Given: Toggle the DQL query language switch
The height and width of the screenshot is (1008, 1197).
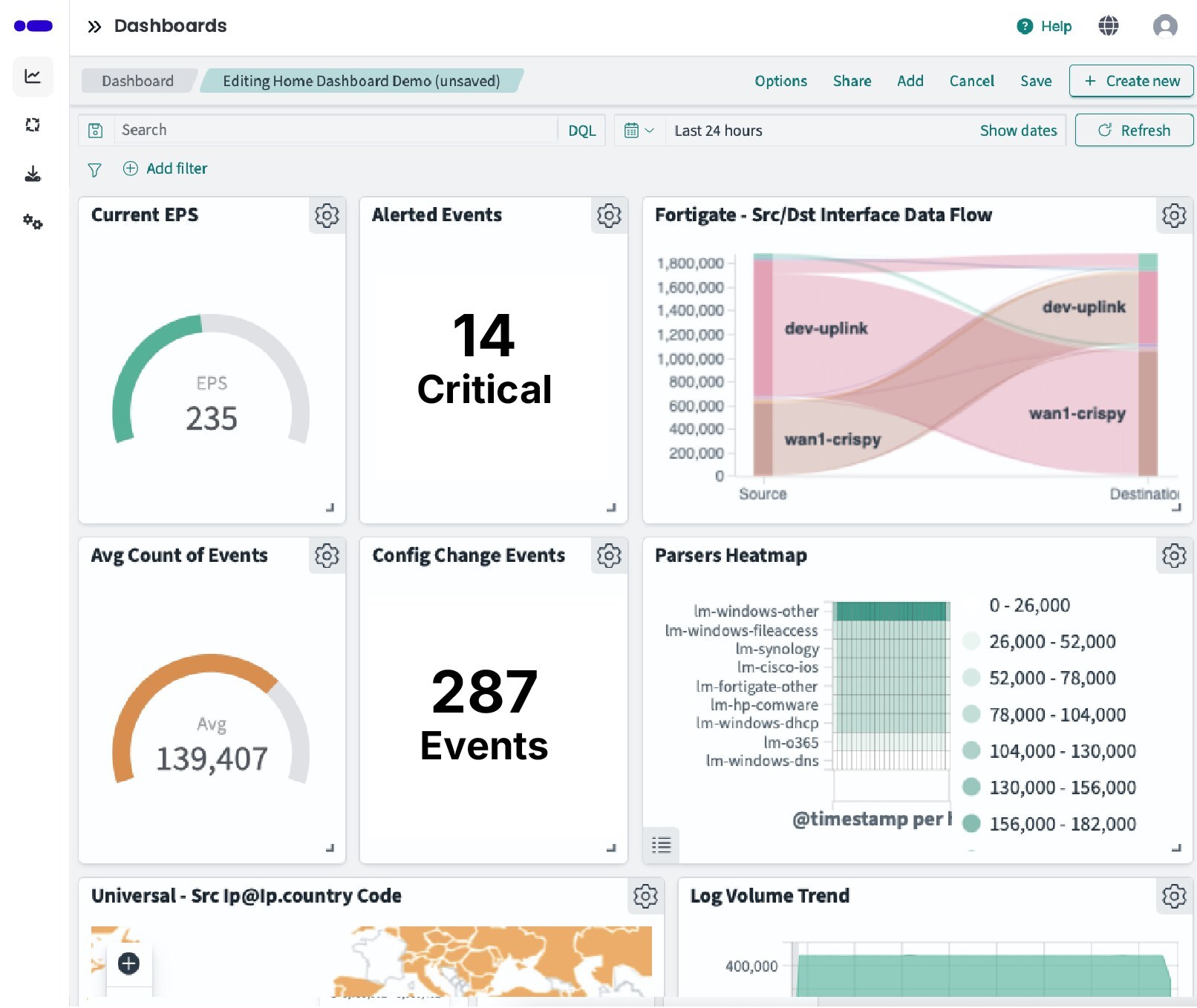Looking at the screenshot, I should coord(581,131).
